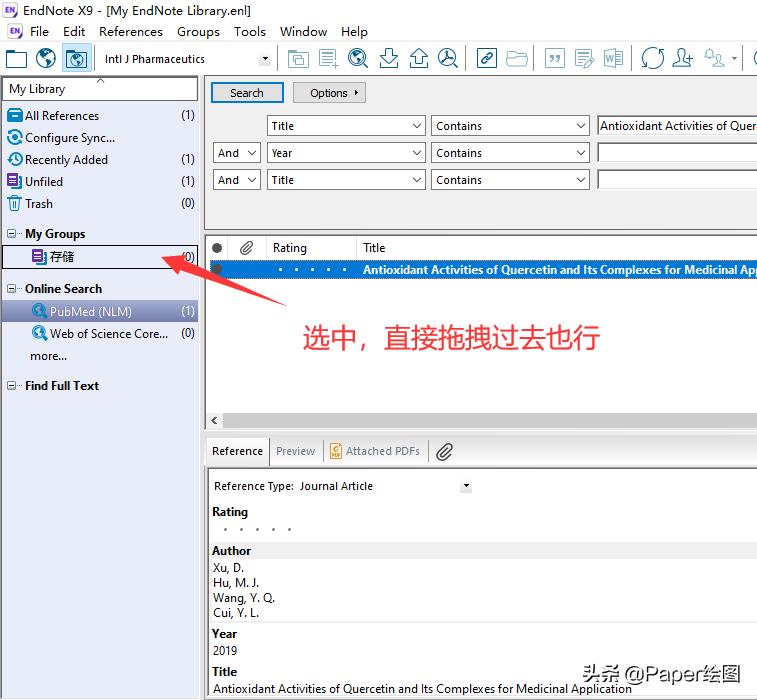Toggle read status dot of Antioxidant Activities row
The image size is (757, 700).
217,269
